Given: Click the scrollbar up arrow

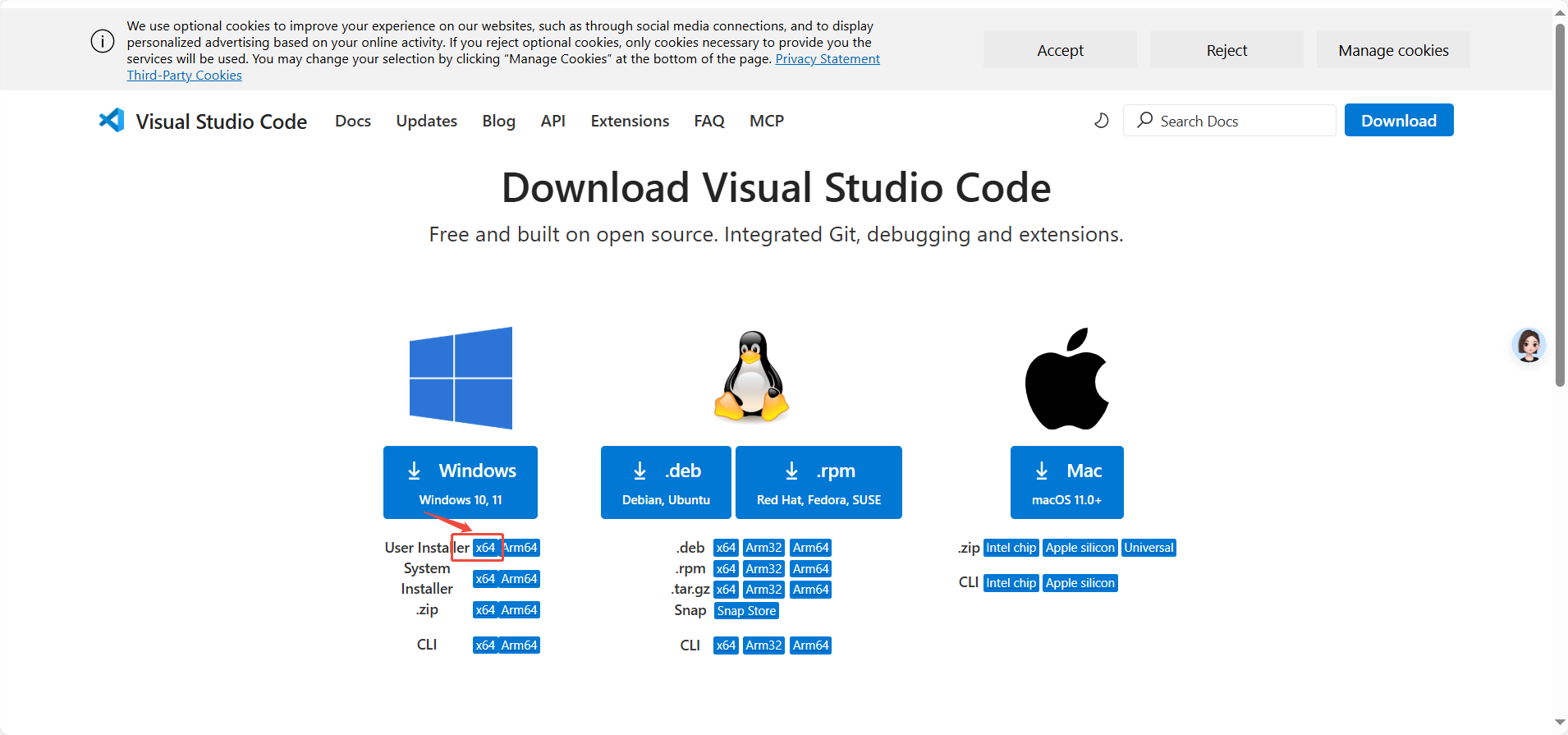Looking at the screenshot, I should click(1560, 13).
